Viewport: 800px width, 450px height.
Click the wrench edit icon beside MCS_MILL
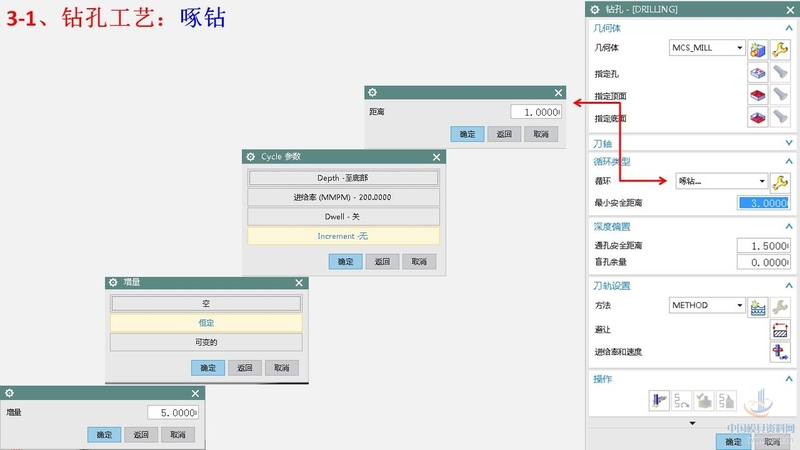pyautogui.click(x=780, y=48)
